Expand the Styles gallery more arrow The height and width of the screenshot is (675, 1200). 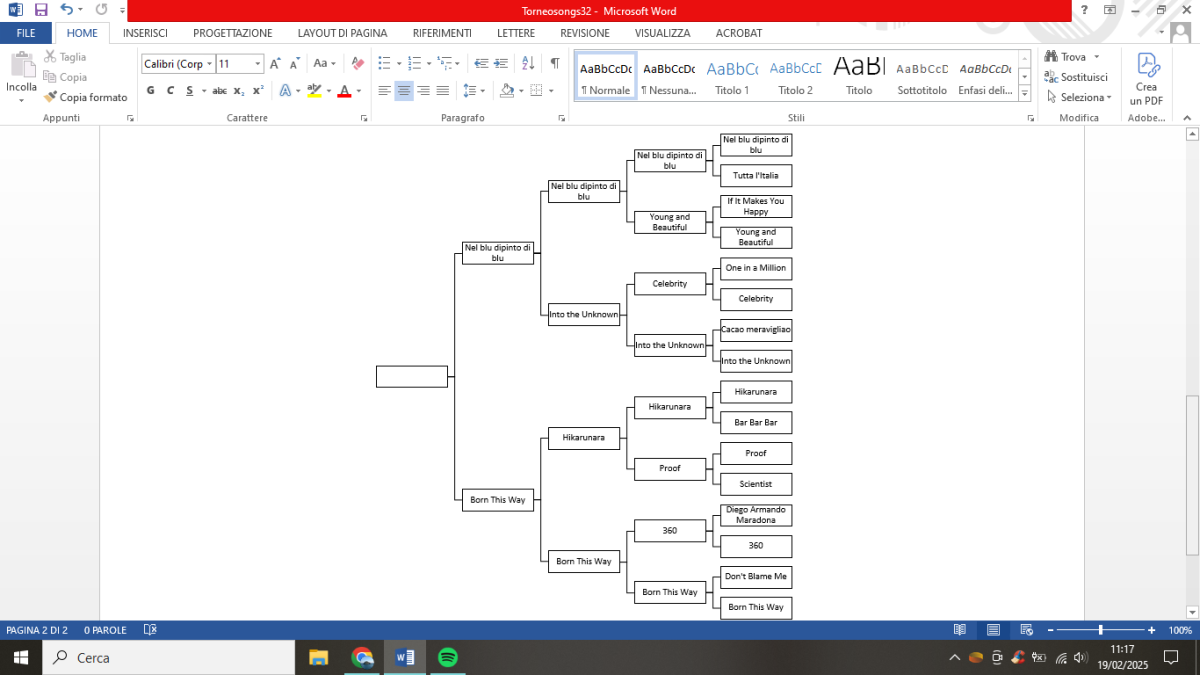[x=1024, y=93]
